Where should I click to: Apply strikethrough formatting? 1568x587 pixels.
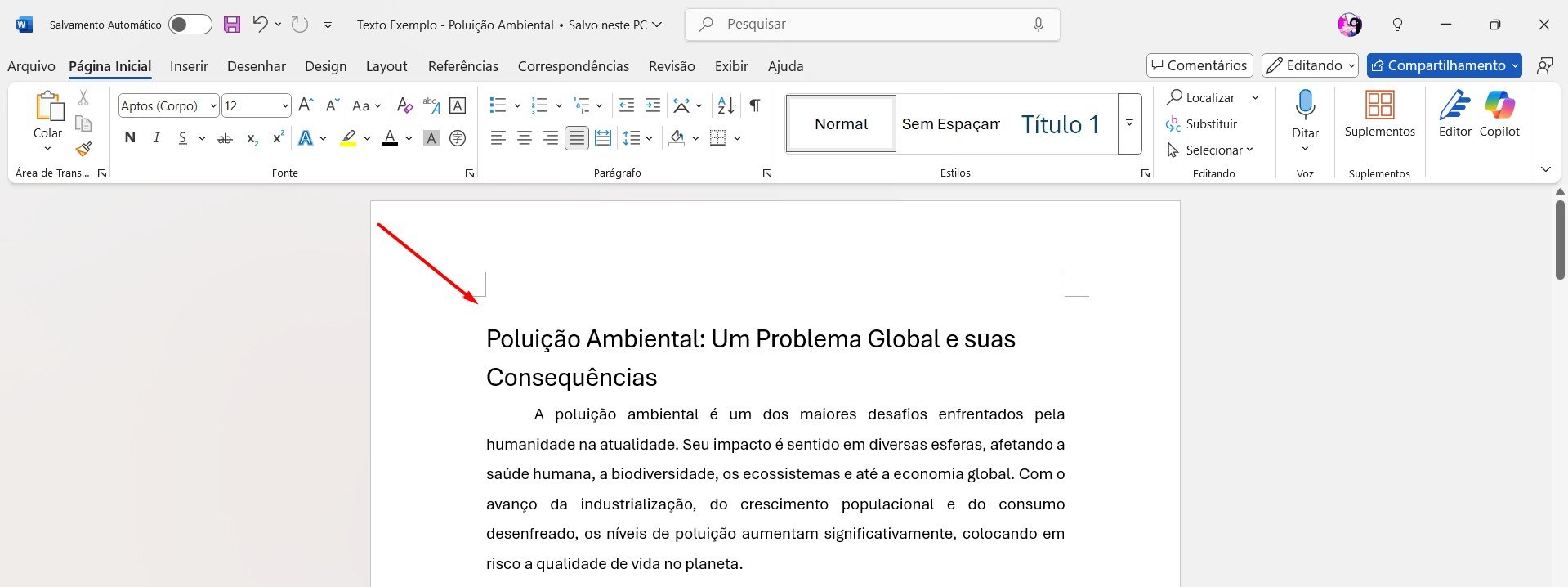(225, 138)
